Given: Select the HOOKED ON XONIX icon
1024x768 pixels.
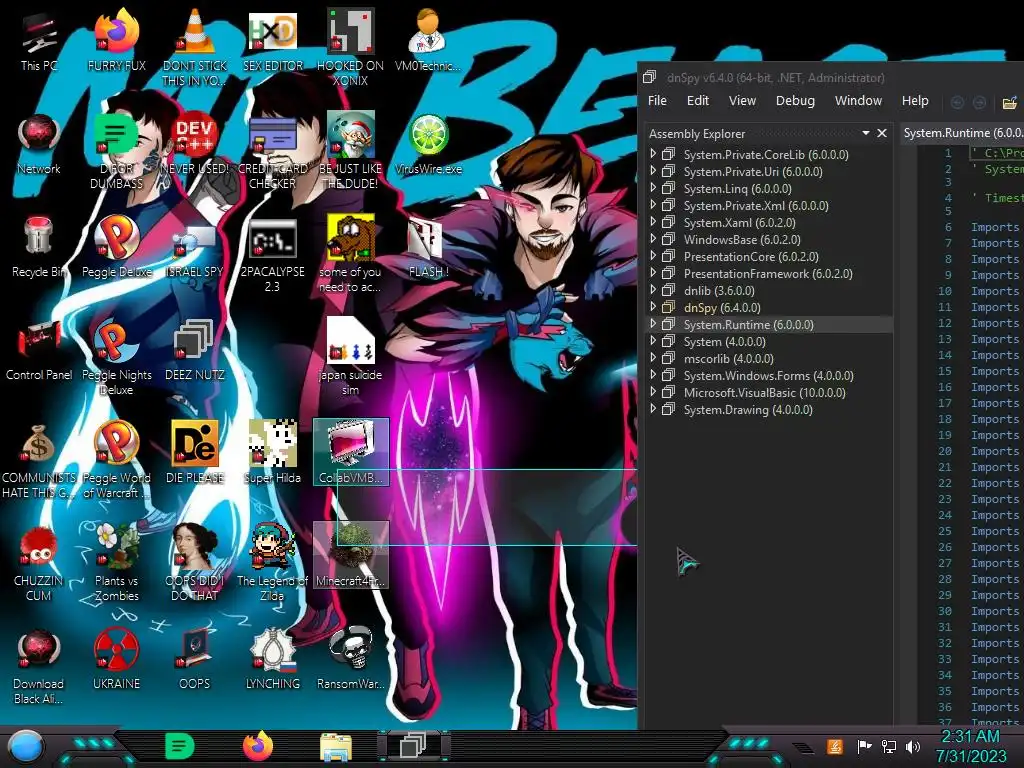Looking at the screenshot, I should pyautogui.click(x=351, y=47).
